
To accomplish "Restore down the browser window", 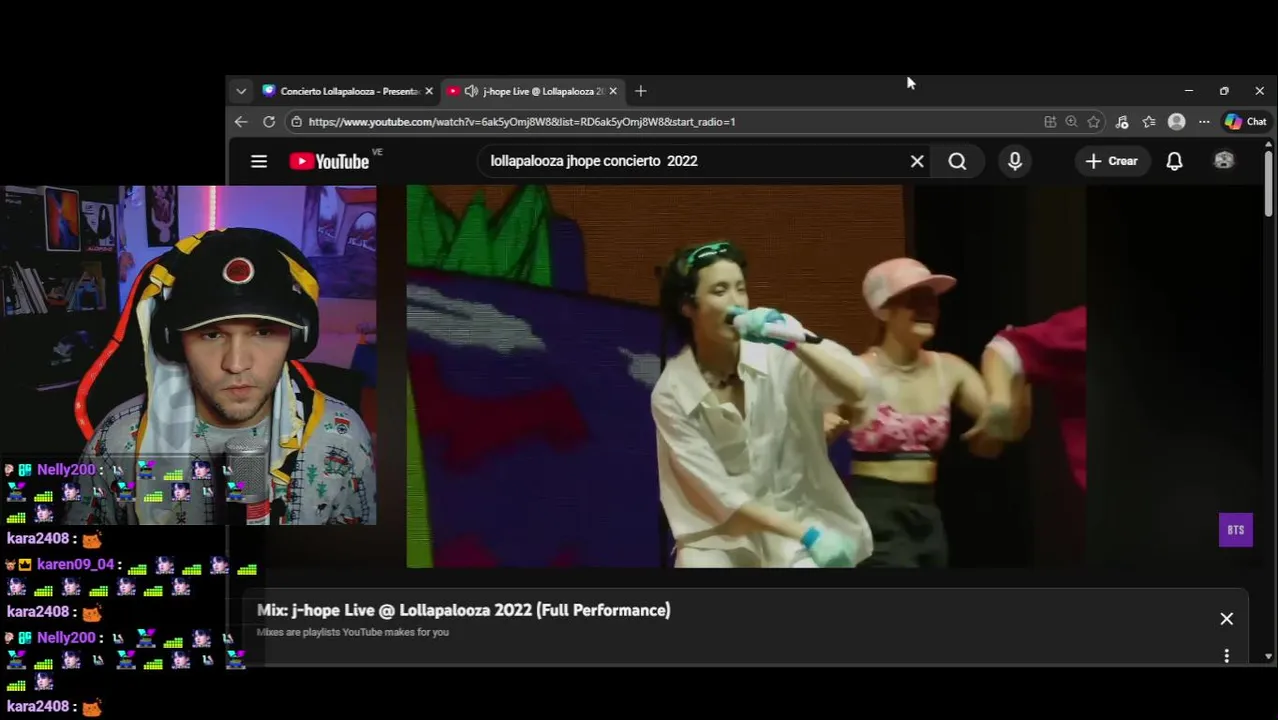I will point(1224,91).
